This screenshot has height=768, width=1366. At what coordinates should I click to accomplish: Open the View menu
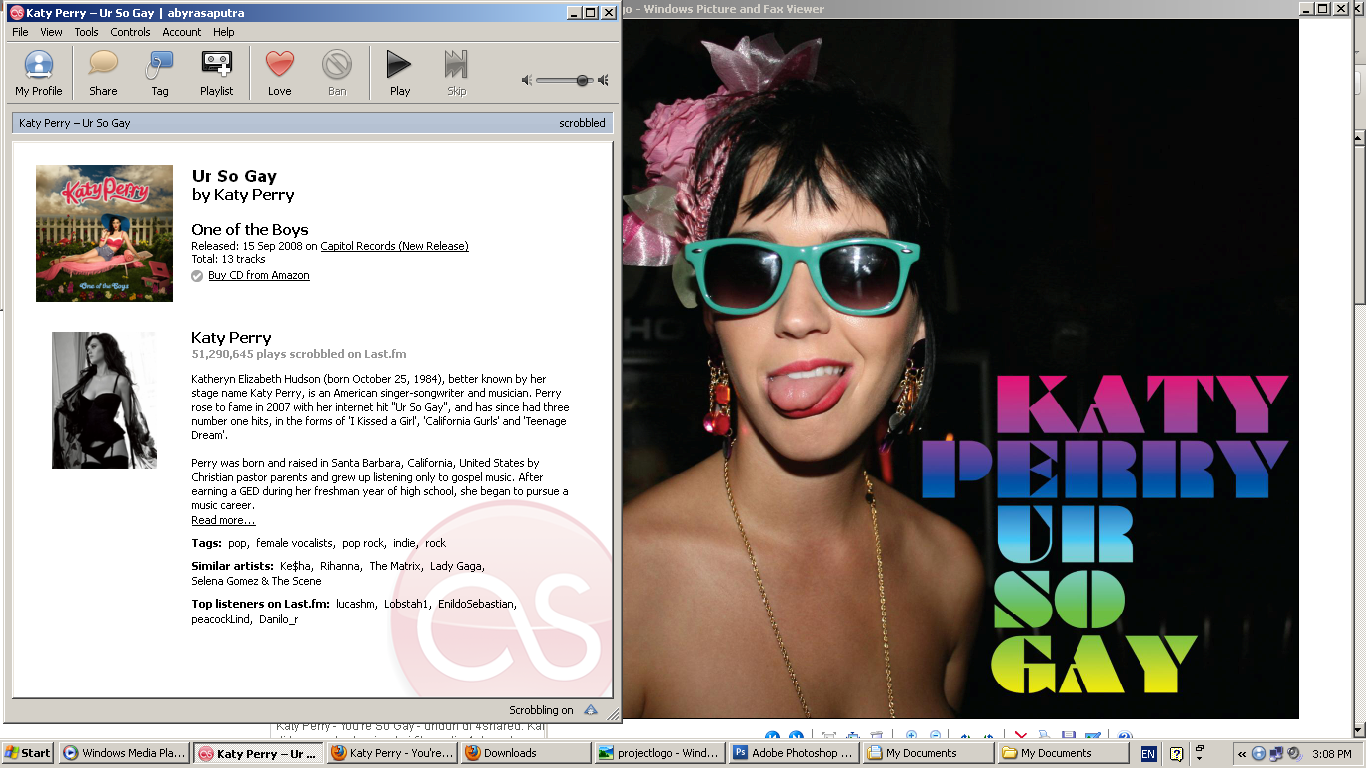tap(51, 32)
